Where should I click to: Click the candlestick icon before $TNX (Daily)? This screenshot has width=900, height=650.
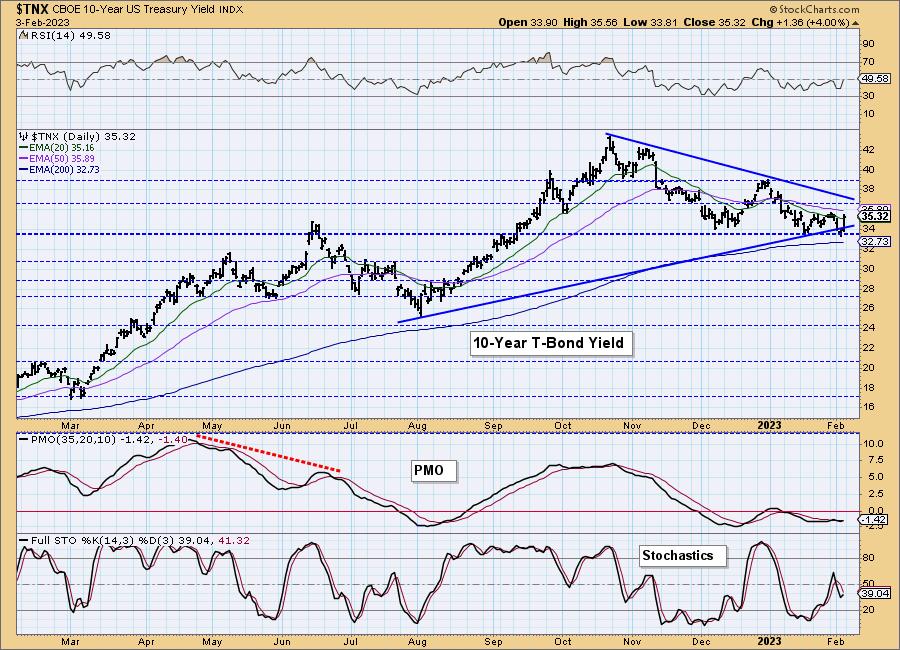coord(24,137)
